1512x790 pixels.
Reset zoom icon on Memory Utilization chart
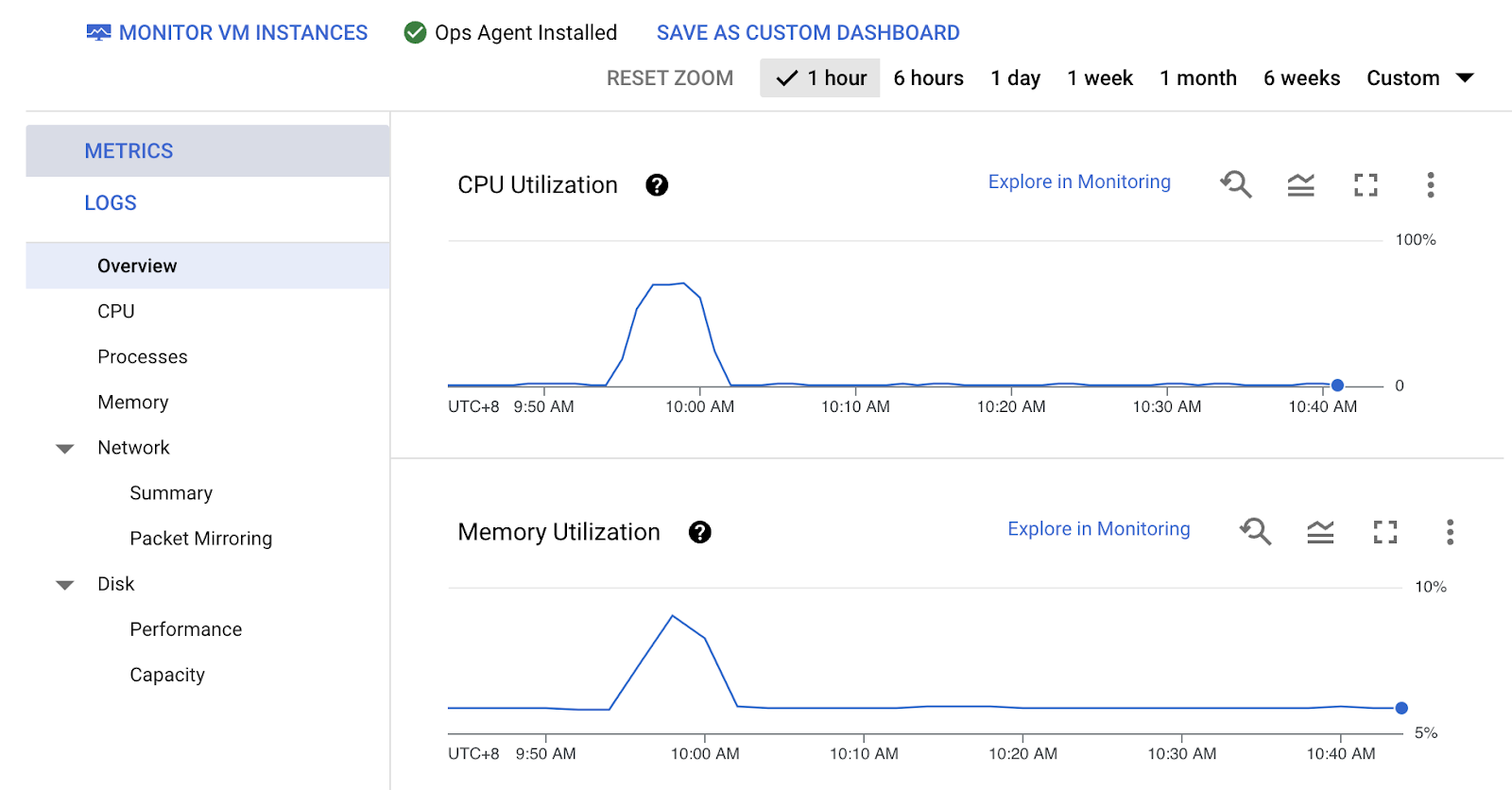coord(1255,532)
